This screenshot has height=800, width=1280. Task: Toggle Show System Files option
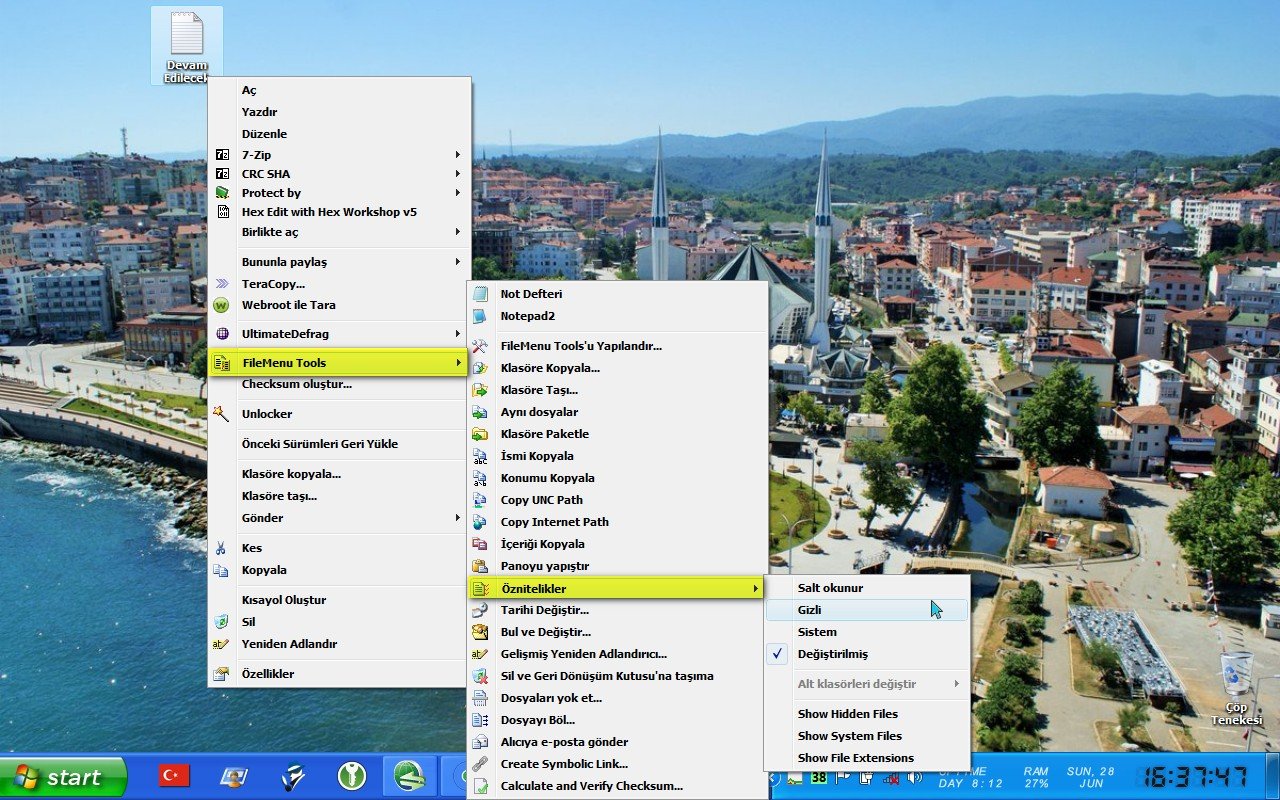click(867, 736)
